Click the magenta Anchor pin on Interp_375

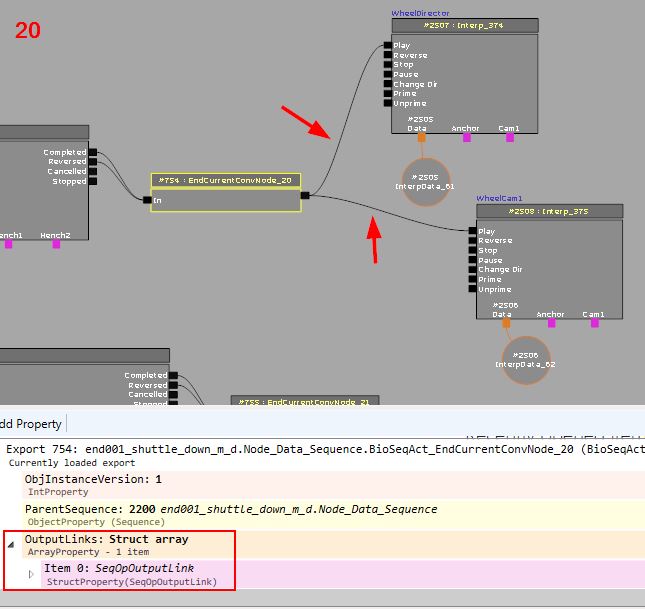tap(552, 324)
